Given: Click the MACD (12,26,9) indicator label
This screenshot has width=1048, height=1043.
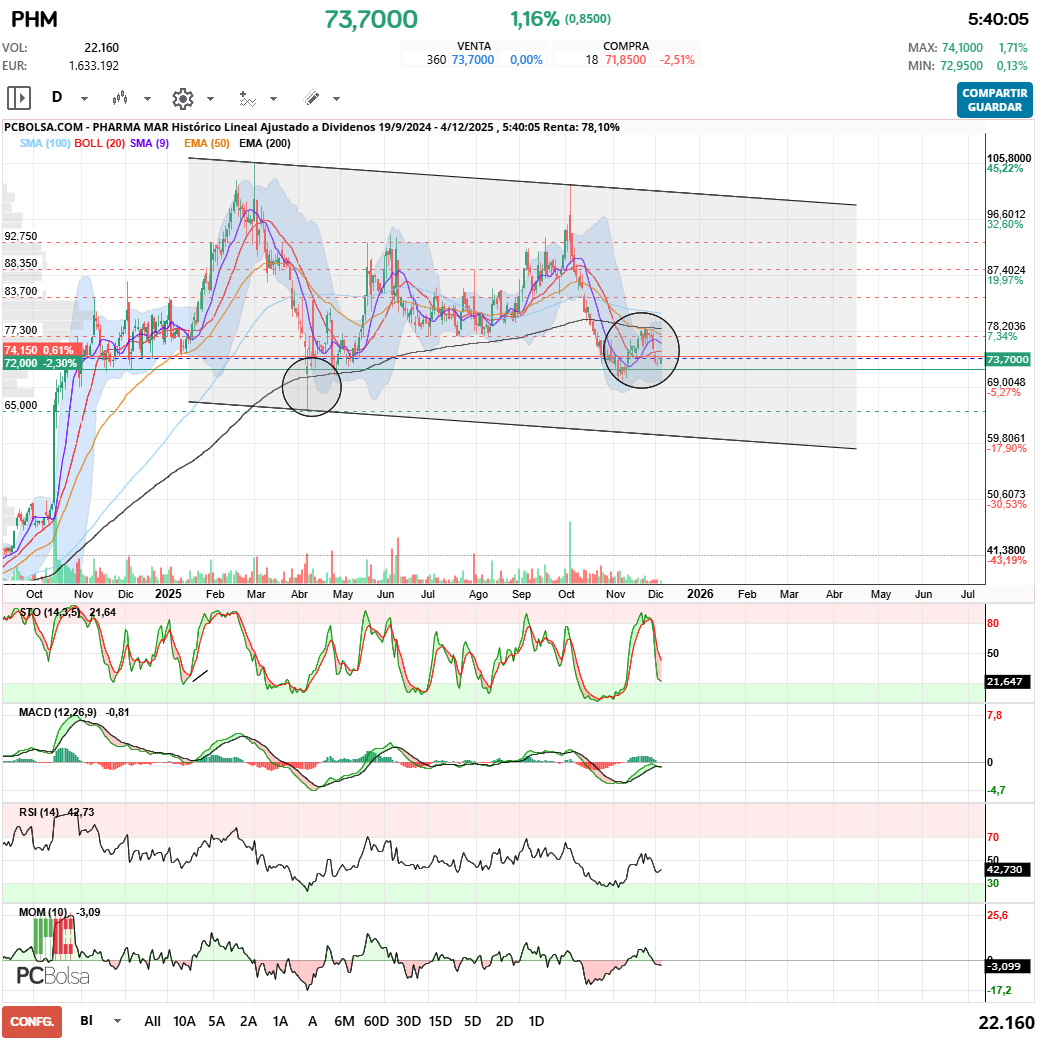Looking at the screenshot, I should [57, 712].
